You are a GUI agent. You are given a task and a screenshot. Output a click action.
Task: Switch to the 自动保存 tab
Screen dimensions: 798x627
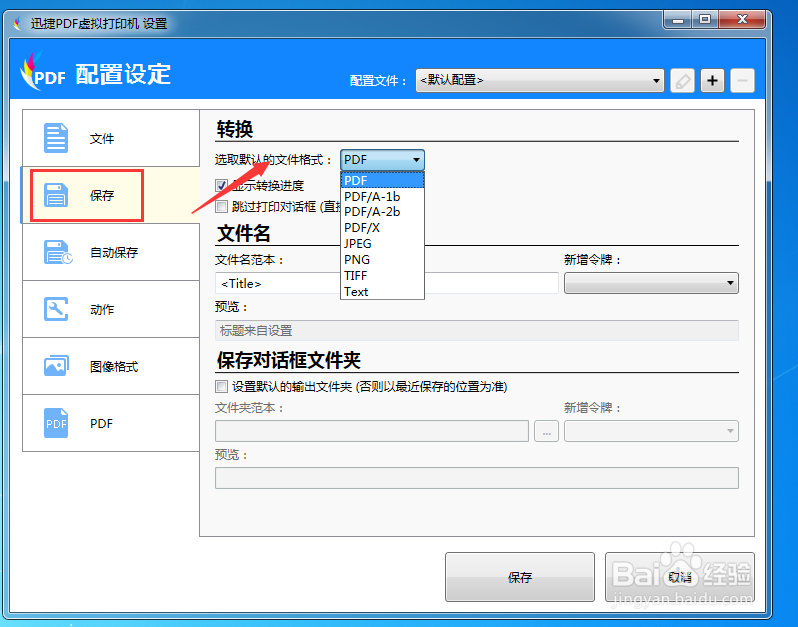click(111, 252)
